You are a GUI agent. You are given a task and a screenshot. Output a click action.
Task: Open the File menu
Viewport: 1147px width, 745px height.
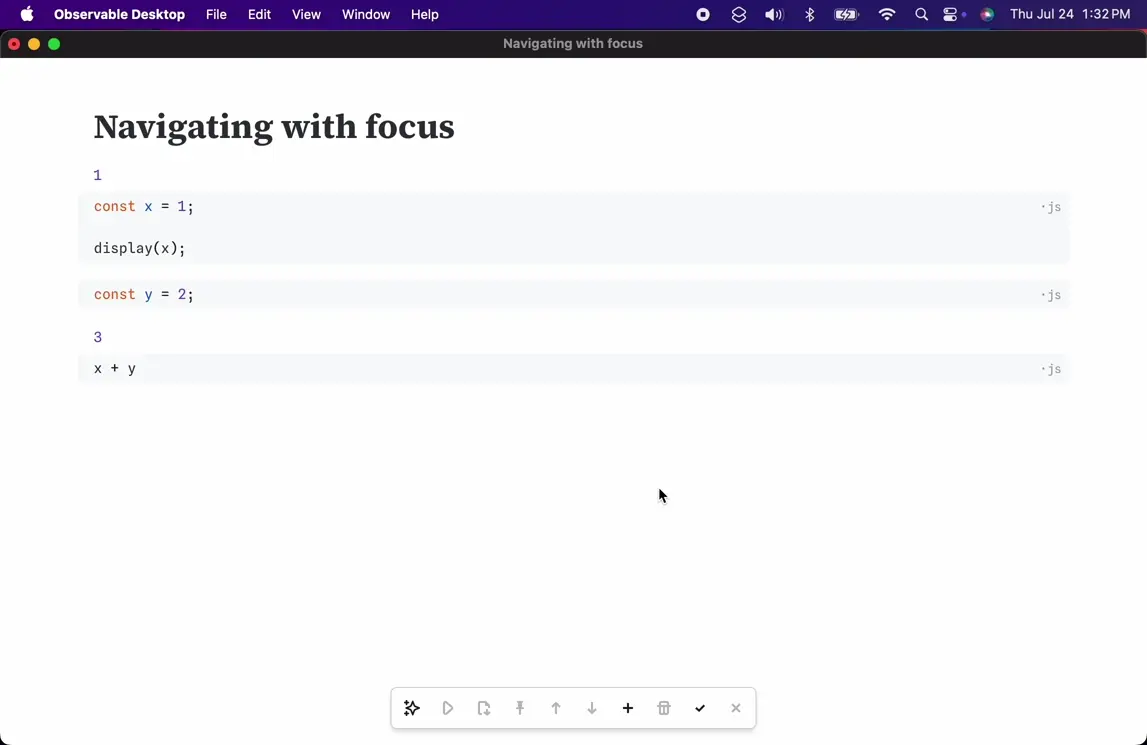(x=216, y=15)
